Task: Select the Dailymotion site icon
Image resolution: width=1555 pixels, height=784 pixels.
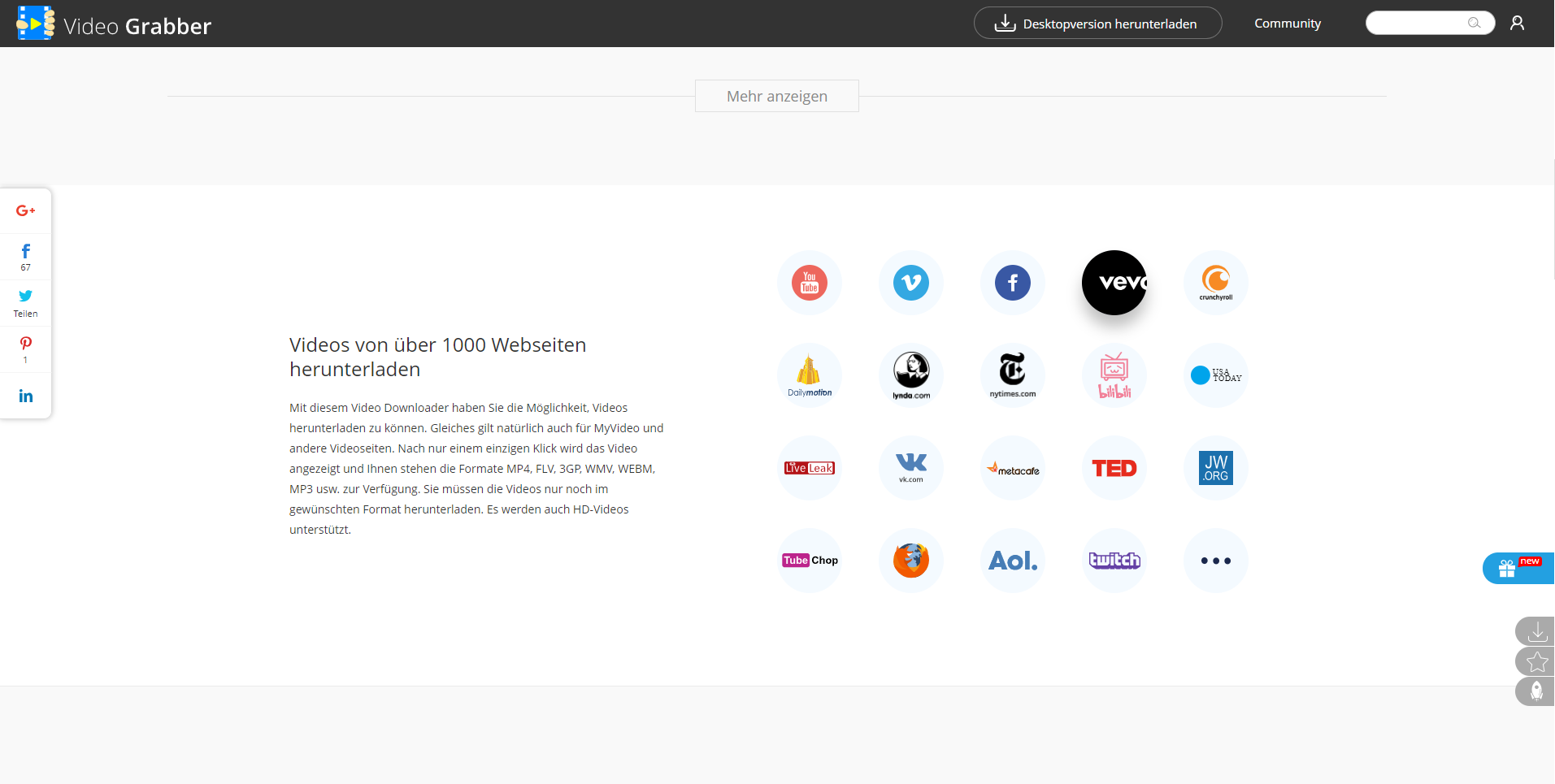Action: [x=810, y=375]
